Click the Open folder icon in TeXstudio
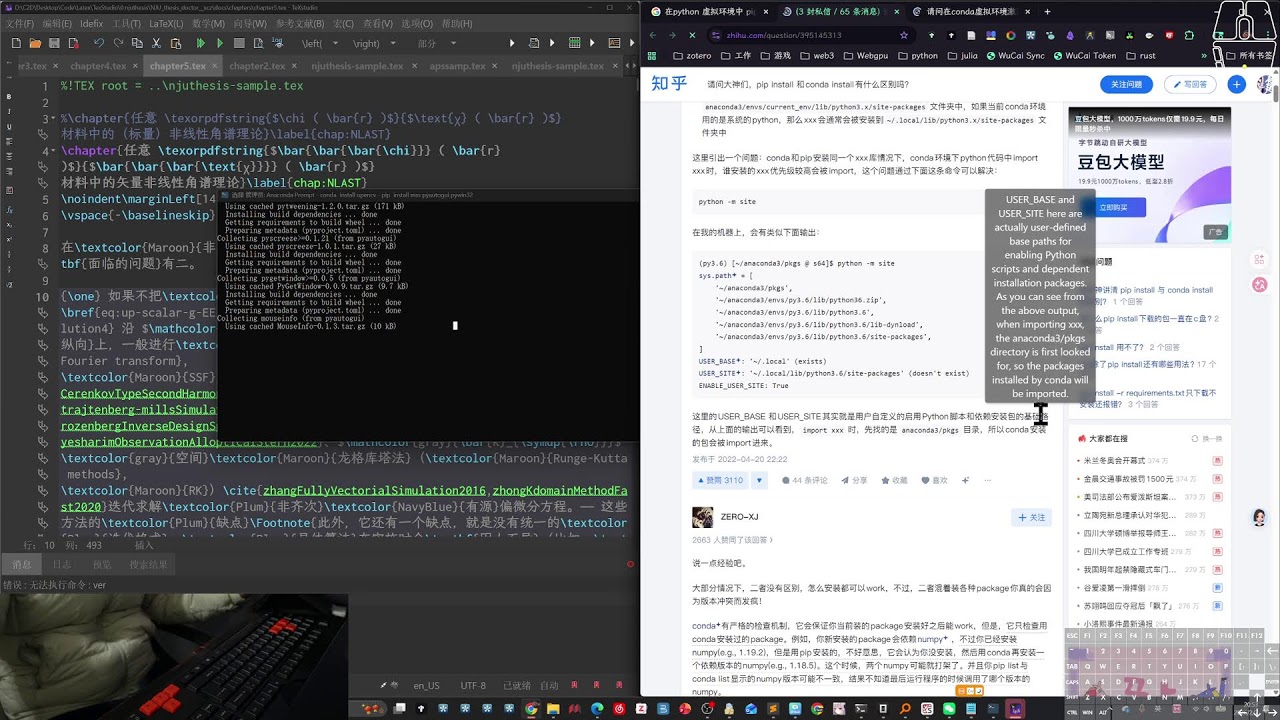This screenshot has height=720, width=1280. point(36,43)
